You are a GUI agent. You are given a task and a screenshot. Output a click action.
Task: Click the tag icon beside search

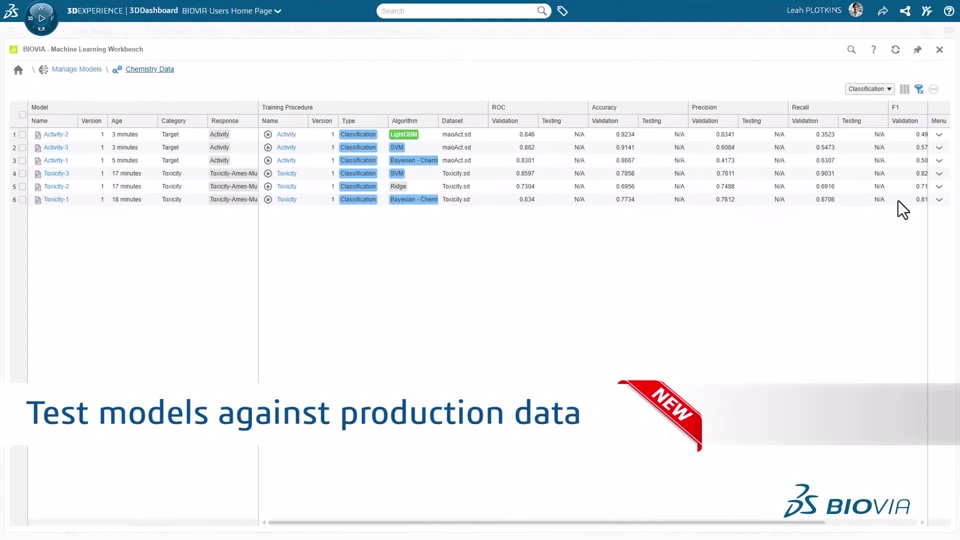tap(562, 11)
